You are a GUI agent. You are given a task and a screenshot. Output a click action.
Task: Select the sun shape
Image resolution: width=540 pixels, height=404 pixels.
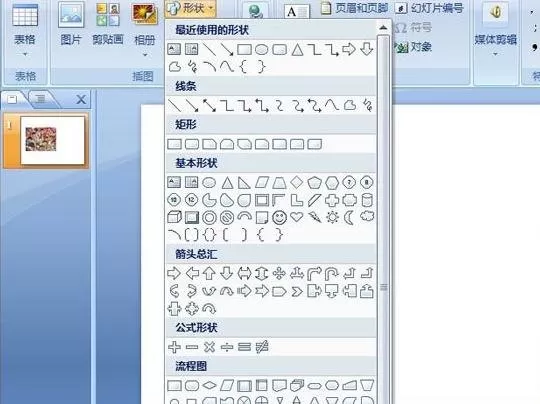pos(332,217)
